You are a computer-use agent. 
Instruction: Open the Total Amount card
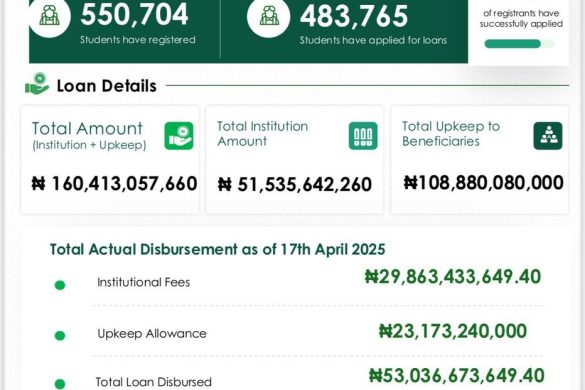[110, 160]
